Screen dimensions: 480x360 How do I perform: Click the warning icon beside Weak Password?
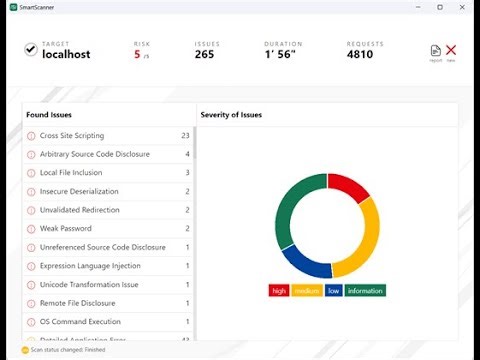pyautogui.click(x=31, y=229)
